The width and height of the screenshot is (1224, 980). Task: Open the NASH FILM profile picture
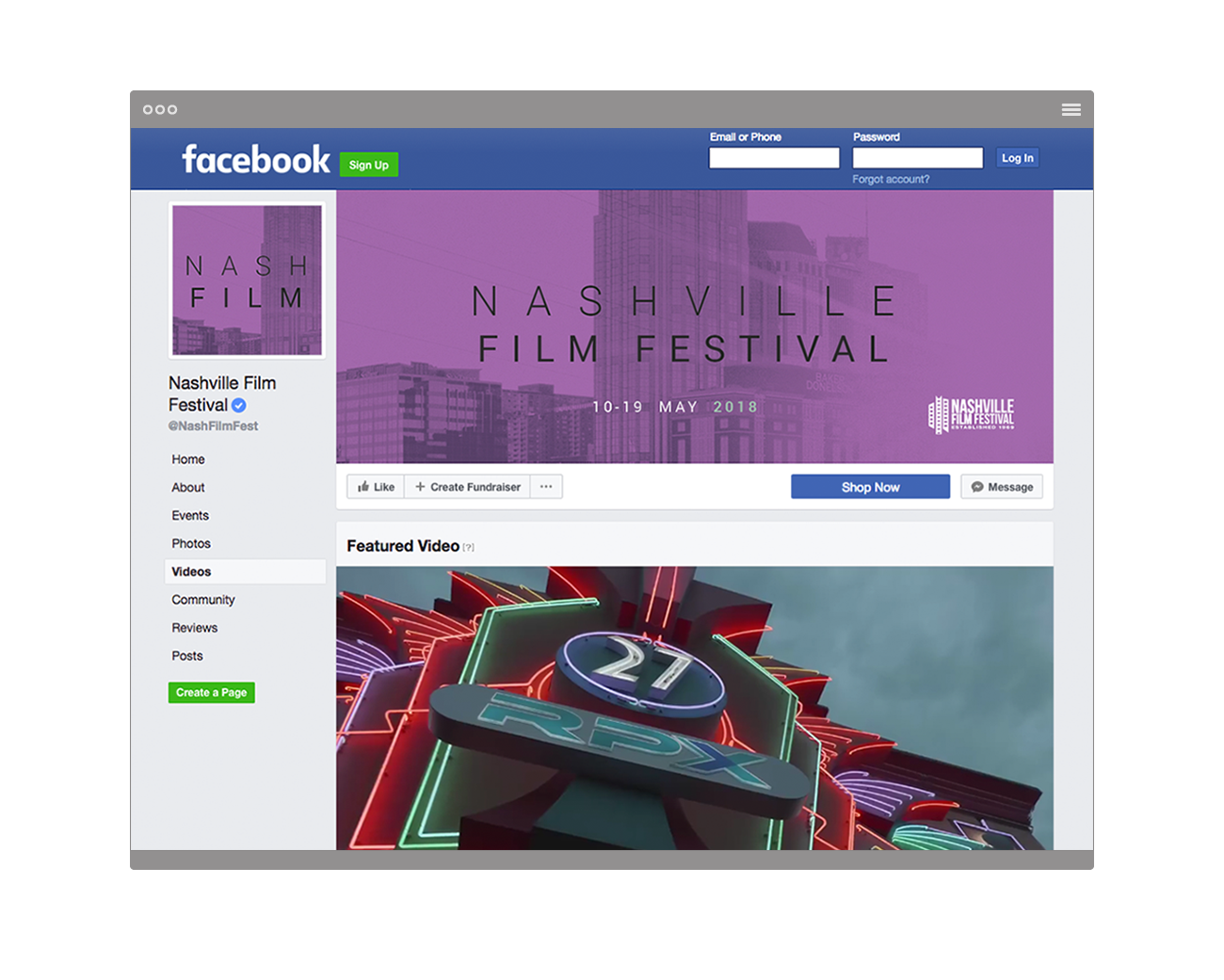coord(247,281)
